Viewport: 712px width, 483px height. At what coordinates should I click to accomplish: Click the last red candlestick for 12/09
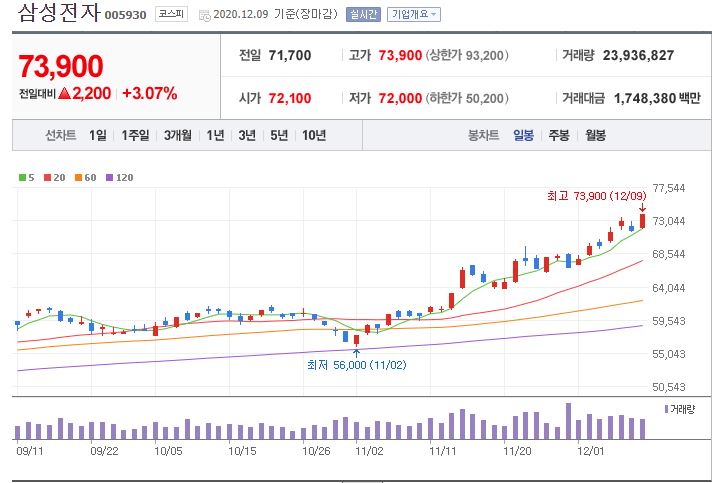pyautogui.click(x=643, y=221)
